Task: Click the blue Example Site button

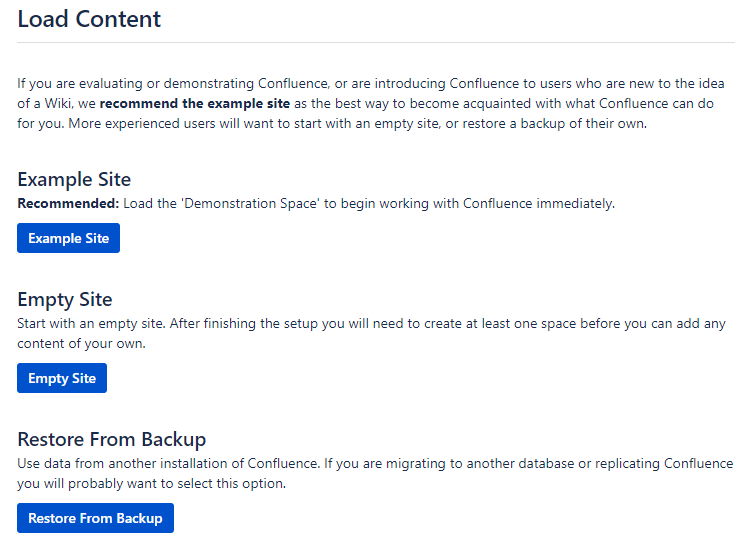Action: (x=68, y=238)
